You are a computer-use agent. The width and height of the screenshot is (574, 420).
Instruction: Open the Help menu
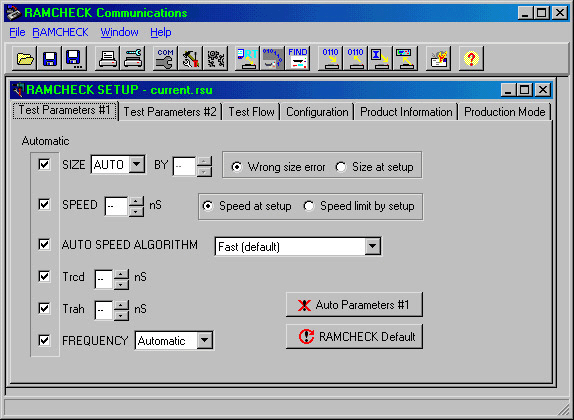(x=161, y=32)
